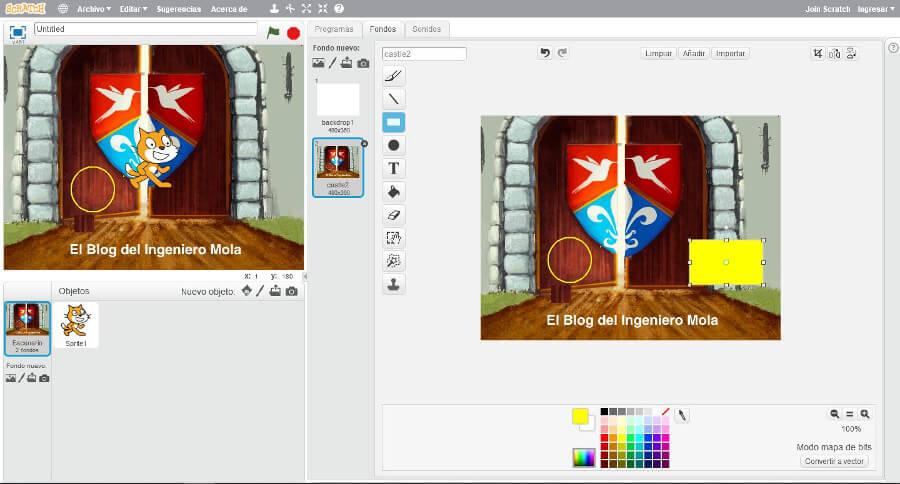Click Convertir a vector button
Viewport: 900px width, 484px height.
tap(834, 461)
